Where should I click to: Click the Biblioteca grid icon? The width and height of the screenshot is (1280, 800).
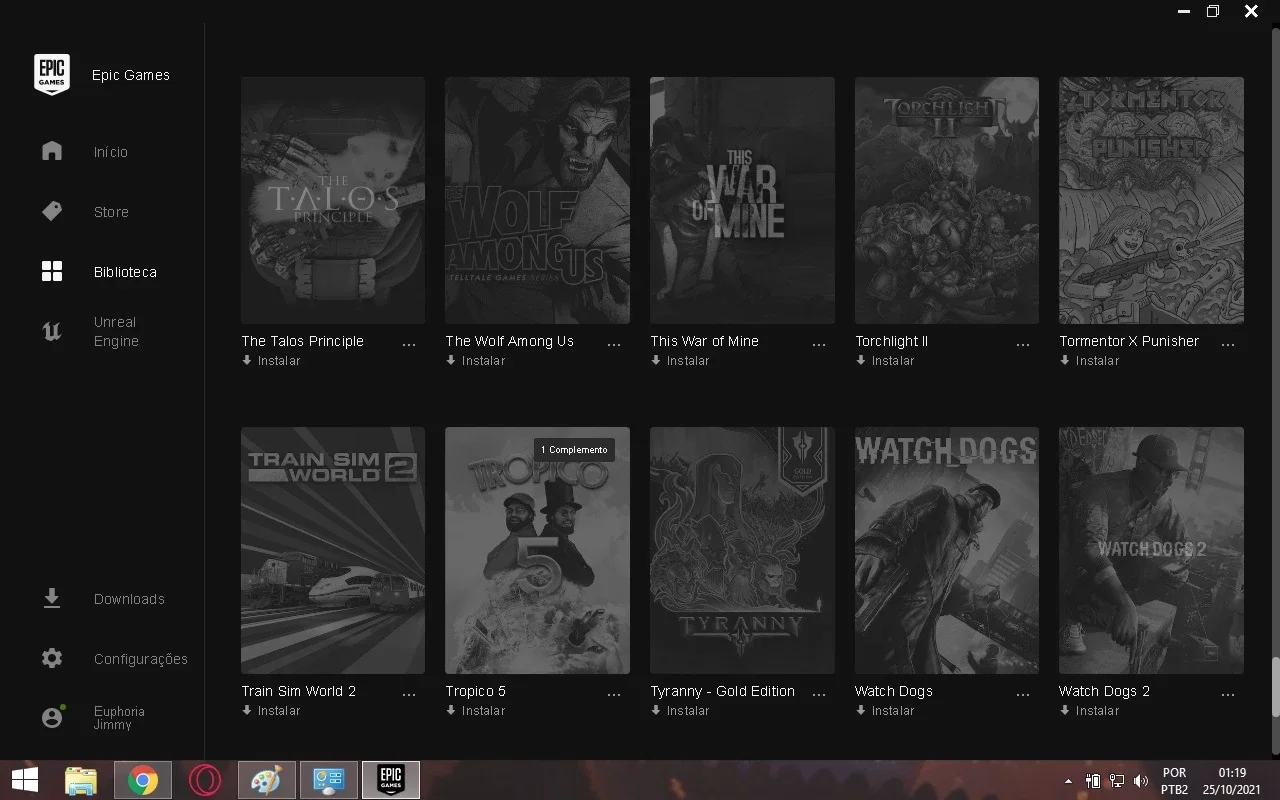pyautogui.click(x=52, y=271)
